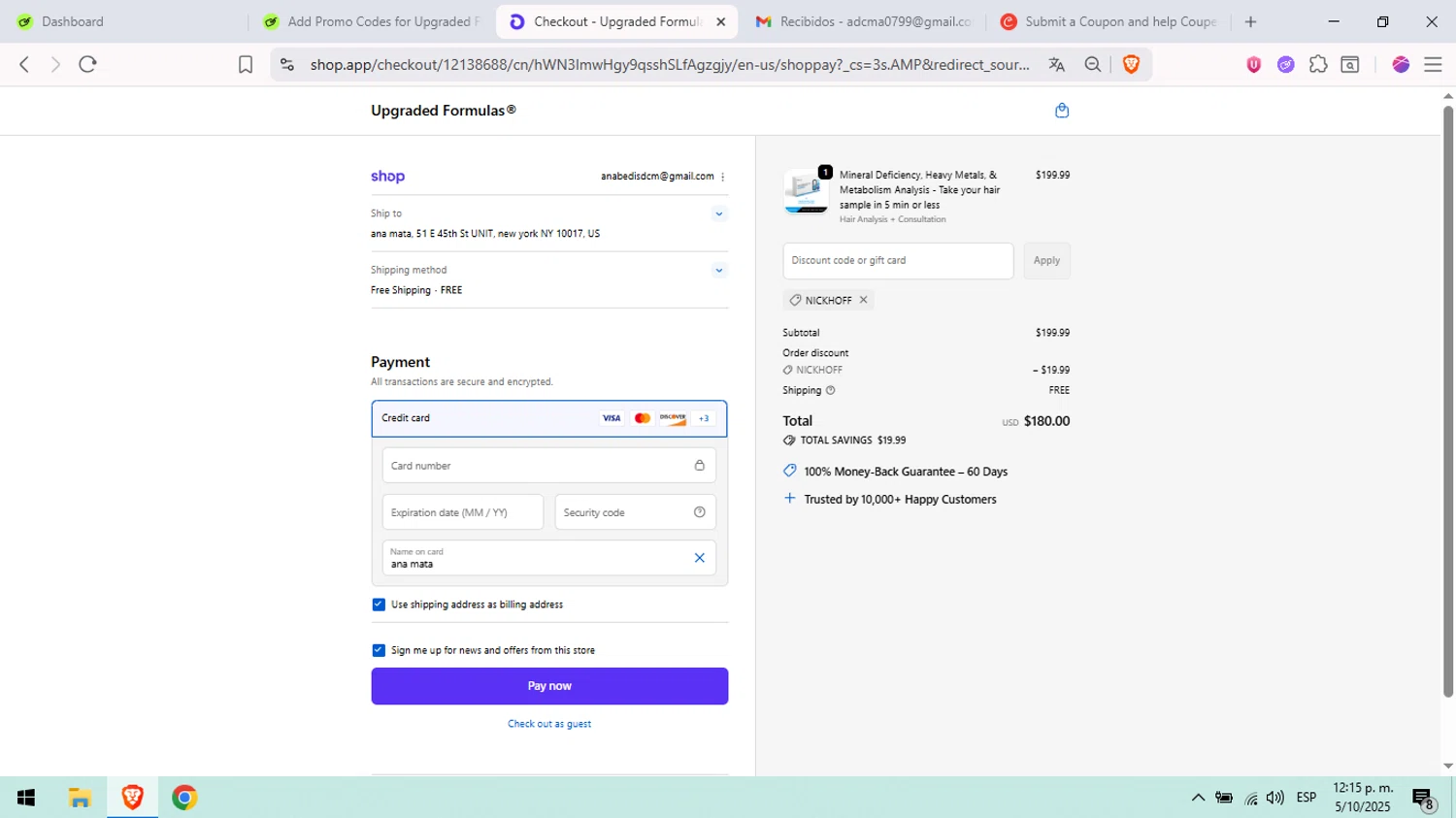1456x818 pixels.
Task: Open Brave Shields lion icon
Action: 1131,64
